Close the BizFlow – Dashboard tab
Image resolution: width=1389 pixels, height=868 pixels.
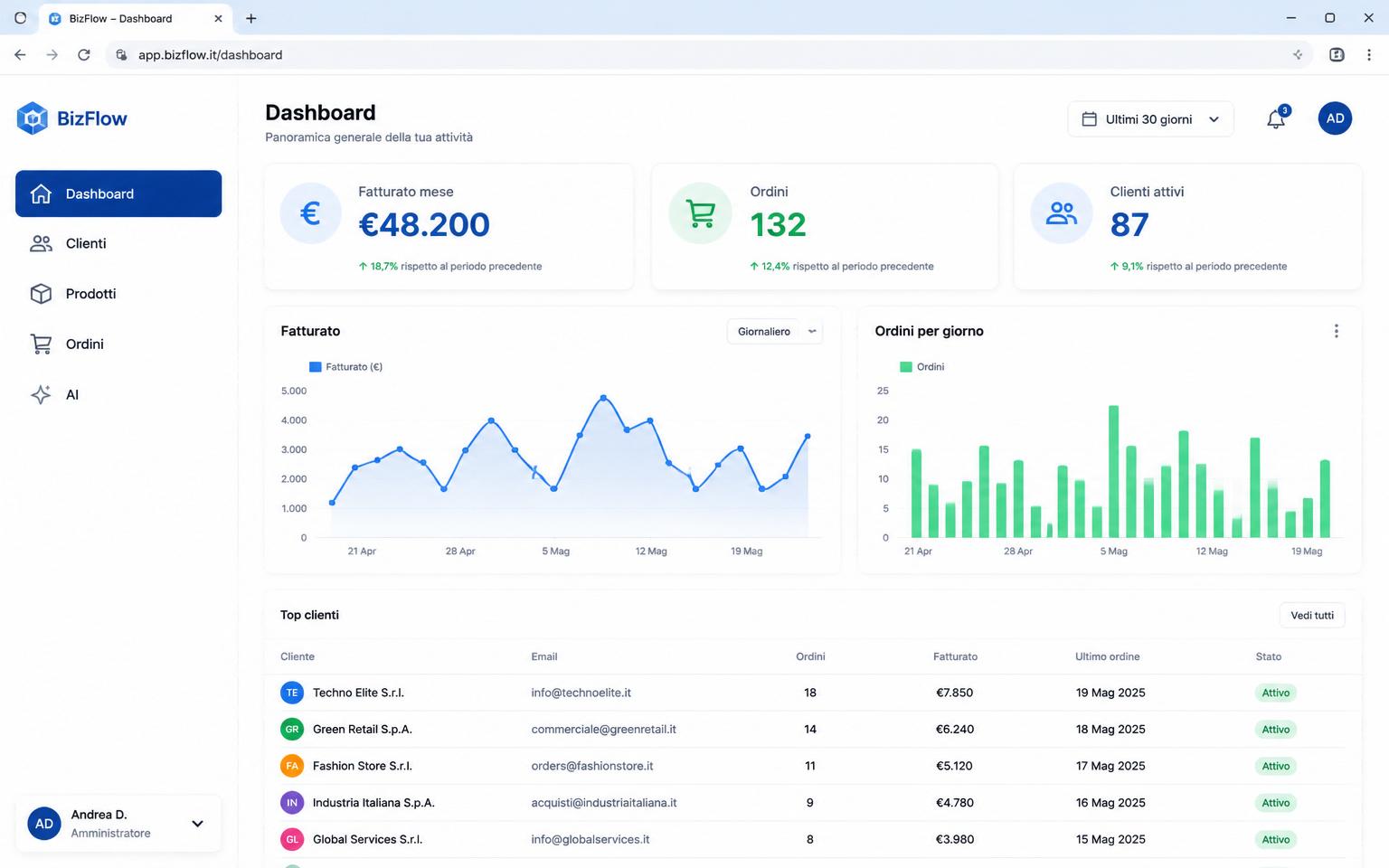[x=218, y=18]
